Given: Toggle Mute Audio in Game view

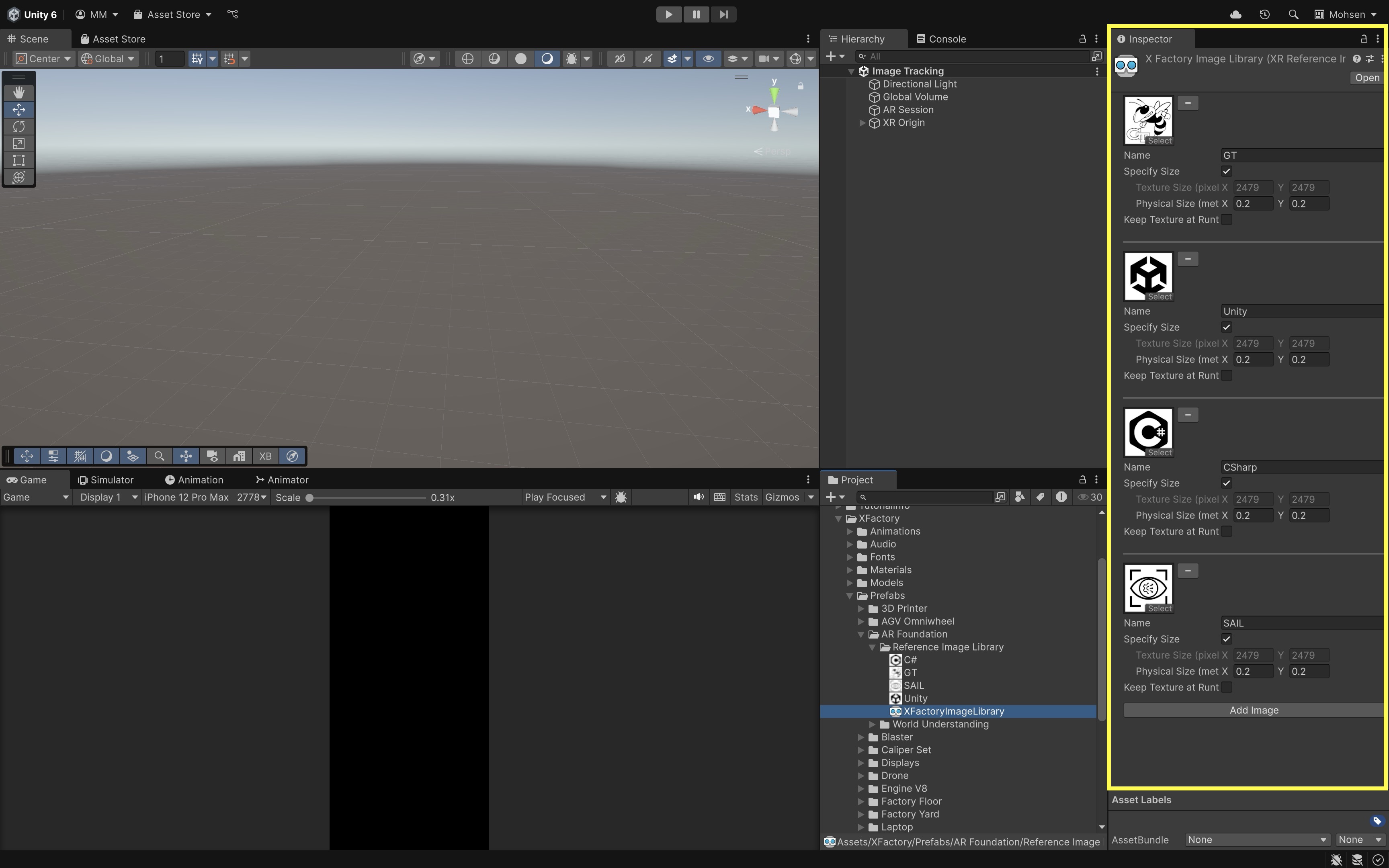Looking at the screenshot, I should (x=698, y=497).
